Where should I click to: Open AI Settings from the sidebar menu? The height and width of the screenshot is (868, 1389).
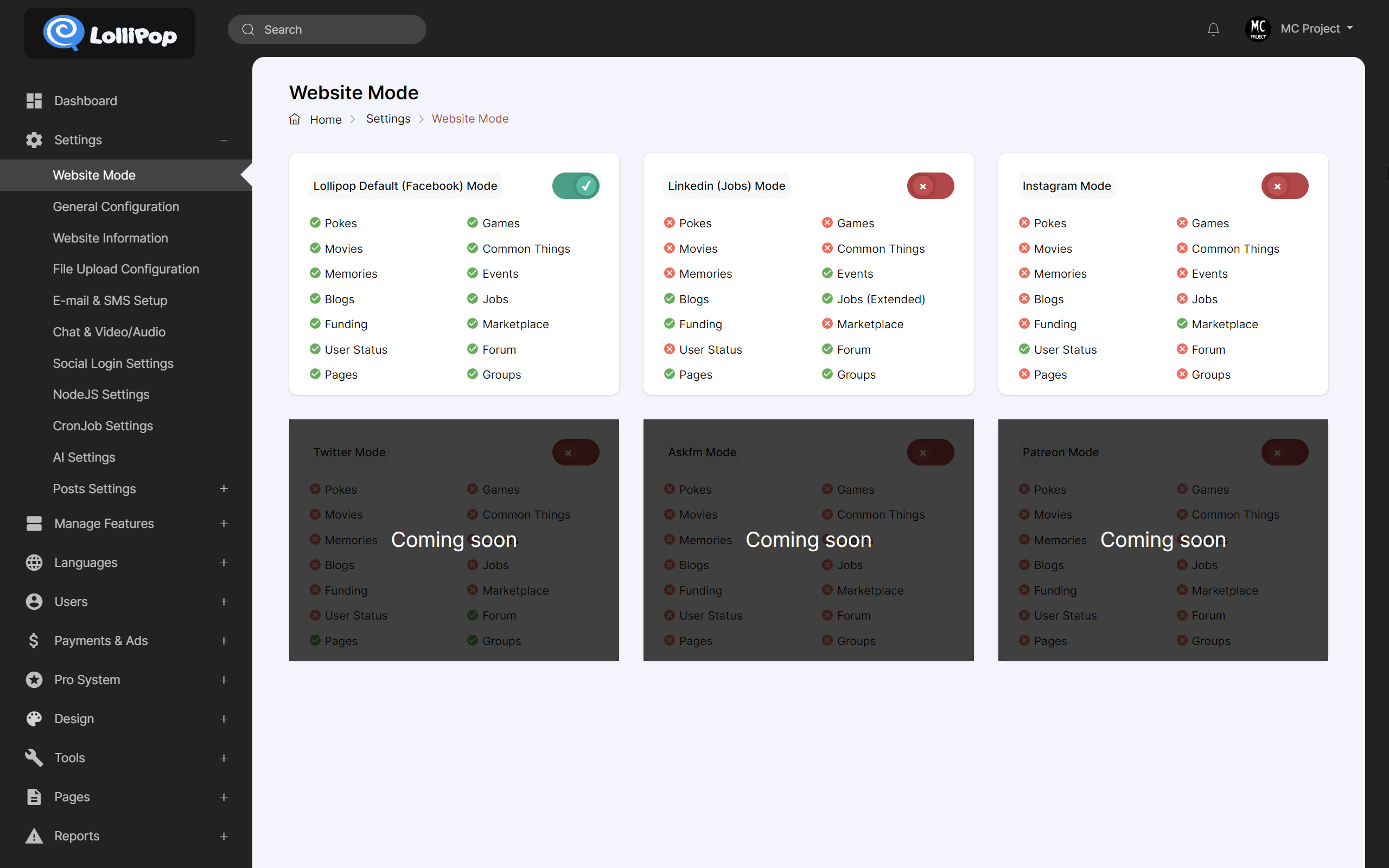click(x=84, y=457)
